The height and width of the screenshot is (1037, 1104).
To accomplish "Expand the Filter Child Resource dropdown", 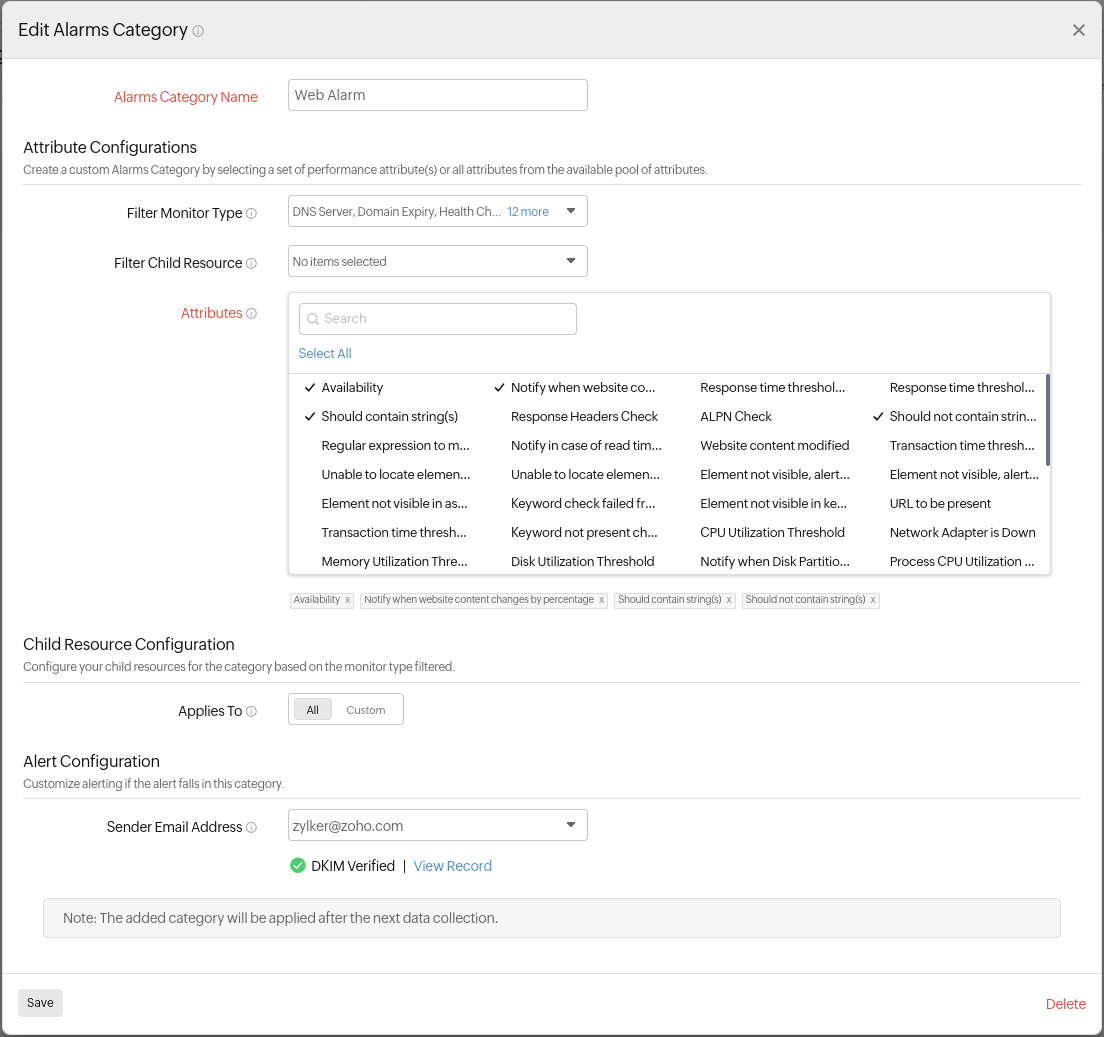I will [570, 261].
